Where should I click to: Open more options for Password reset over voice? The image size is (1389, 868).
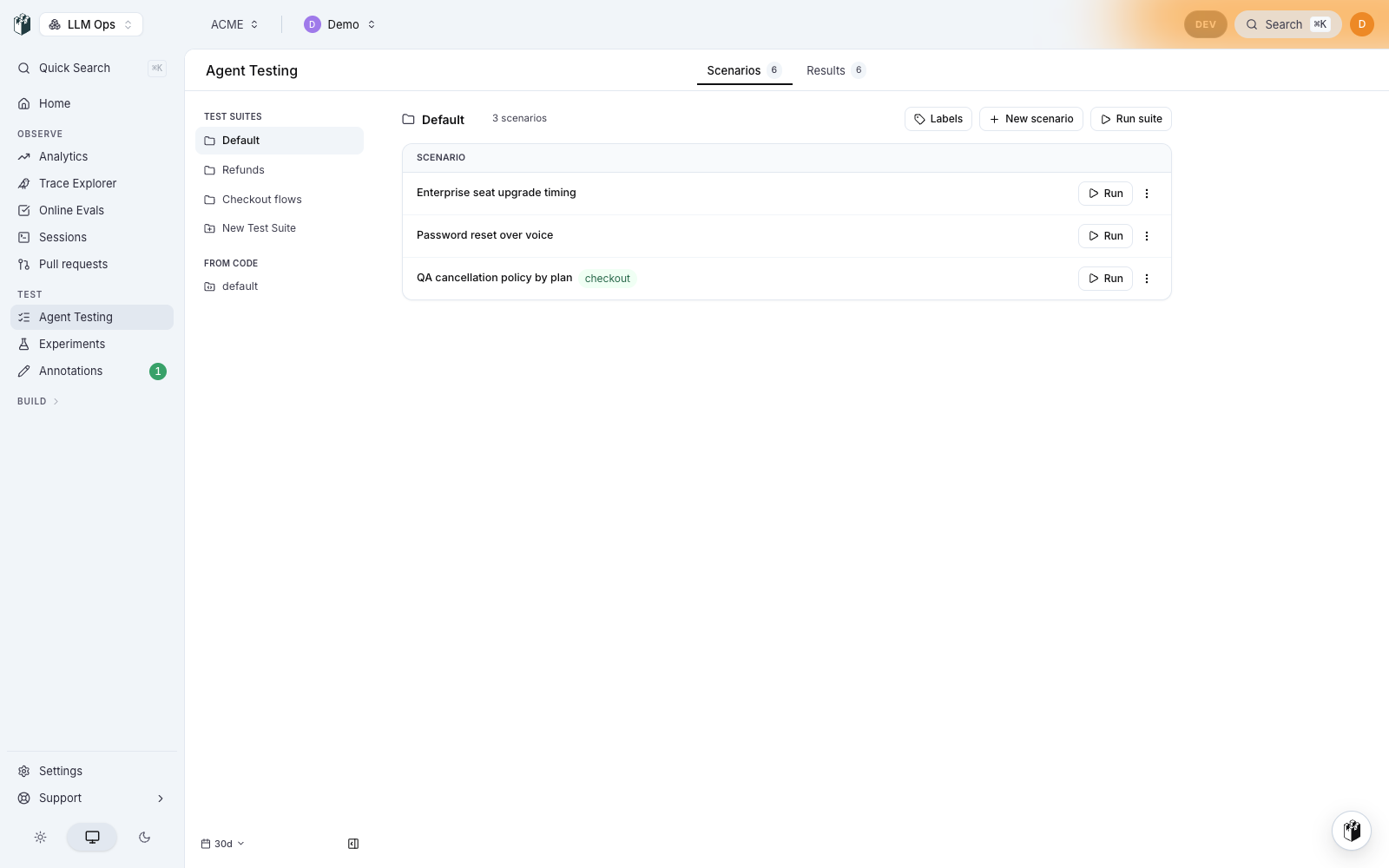click(1147, 236)
